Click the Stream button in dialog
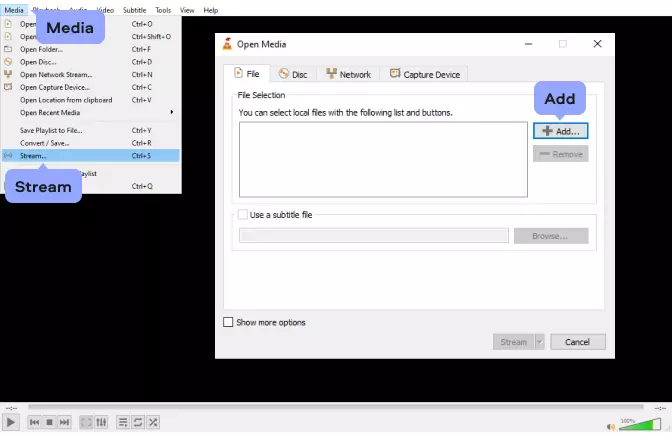Image resolution: width=672 pixels, height=433 pixels. click(x=513, y=342)
